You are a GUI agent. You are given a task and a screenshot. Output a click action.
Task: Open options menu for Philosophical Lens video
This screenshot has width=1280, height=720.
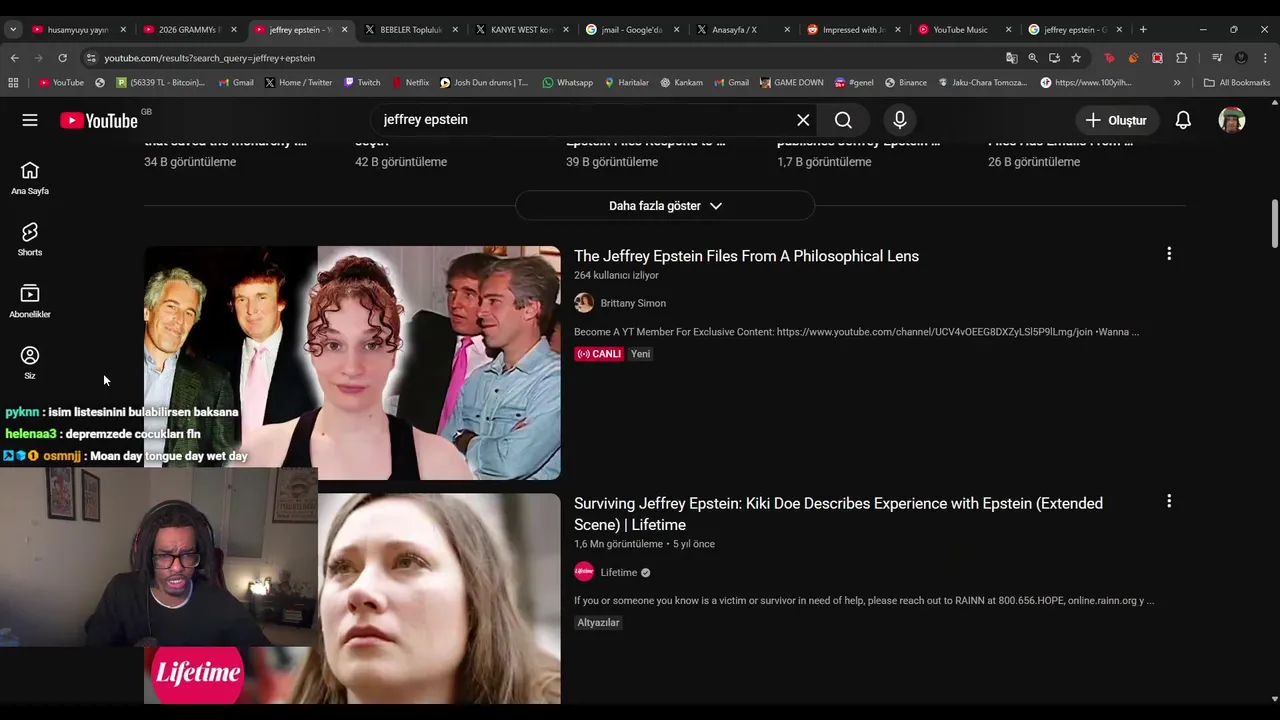[x=1169, y=254]
